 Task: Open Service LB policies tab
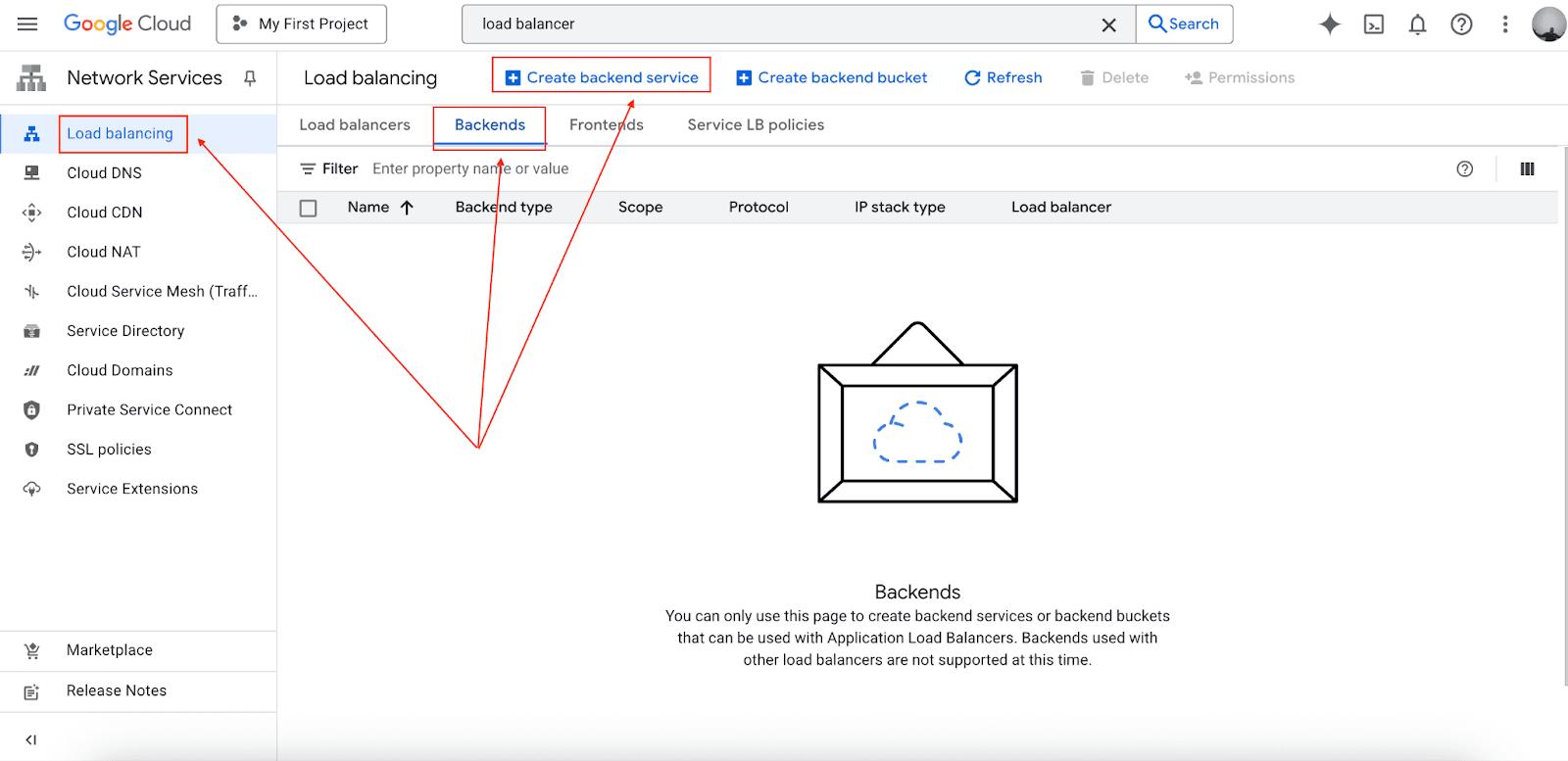click(756, 124)
